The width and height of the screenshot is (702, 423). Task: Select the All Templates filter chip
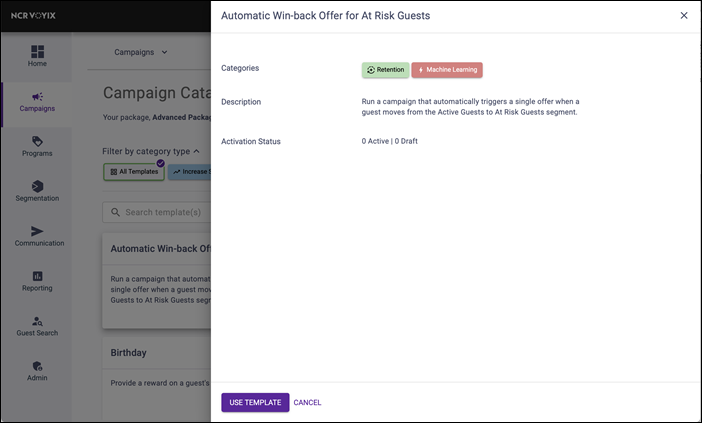point(134,172)
